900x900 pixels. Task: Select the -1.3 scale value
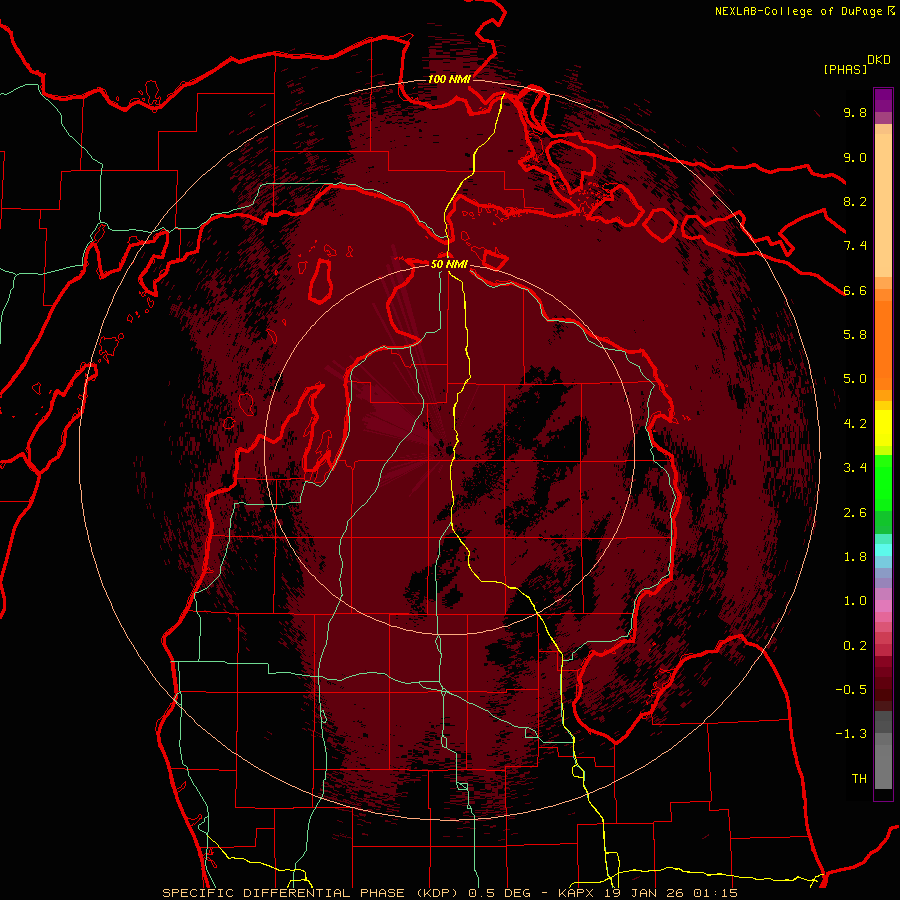[x=851, y=734]
